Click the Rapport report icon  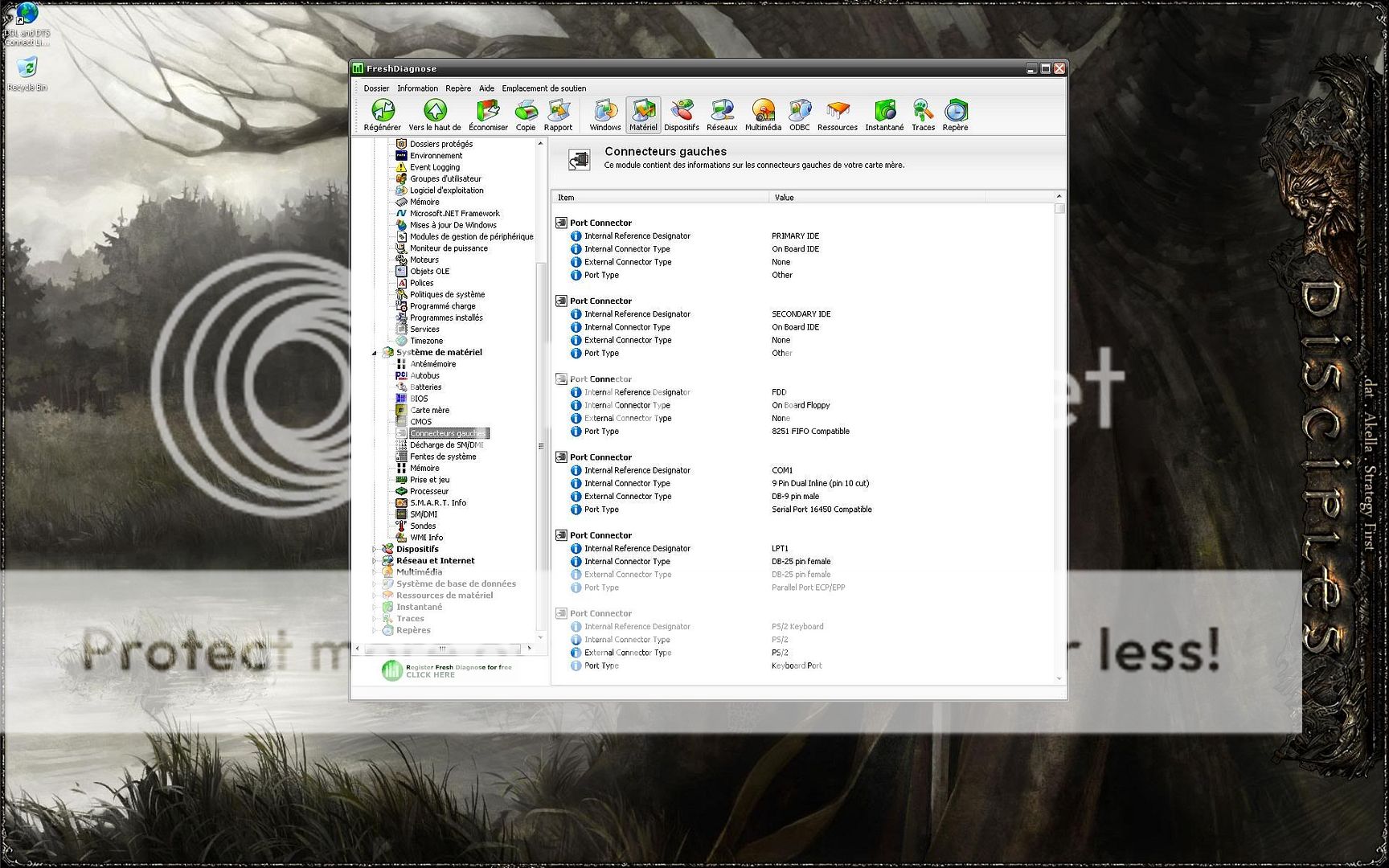click(558, 114)
